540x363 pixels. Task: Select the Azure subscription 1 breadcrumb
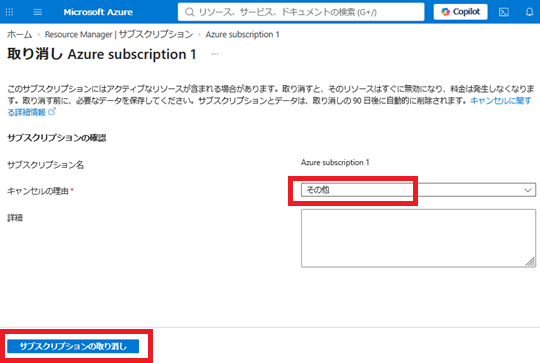click(242, 34)
